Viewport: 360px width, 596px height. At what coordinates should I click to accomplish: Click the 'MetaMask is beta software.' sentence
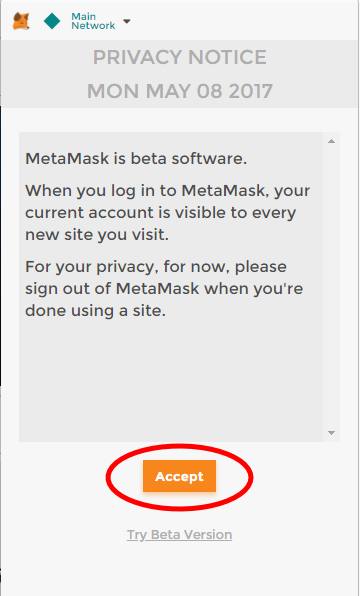pos(136,159)
